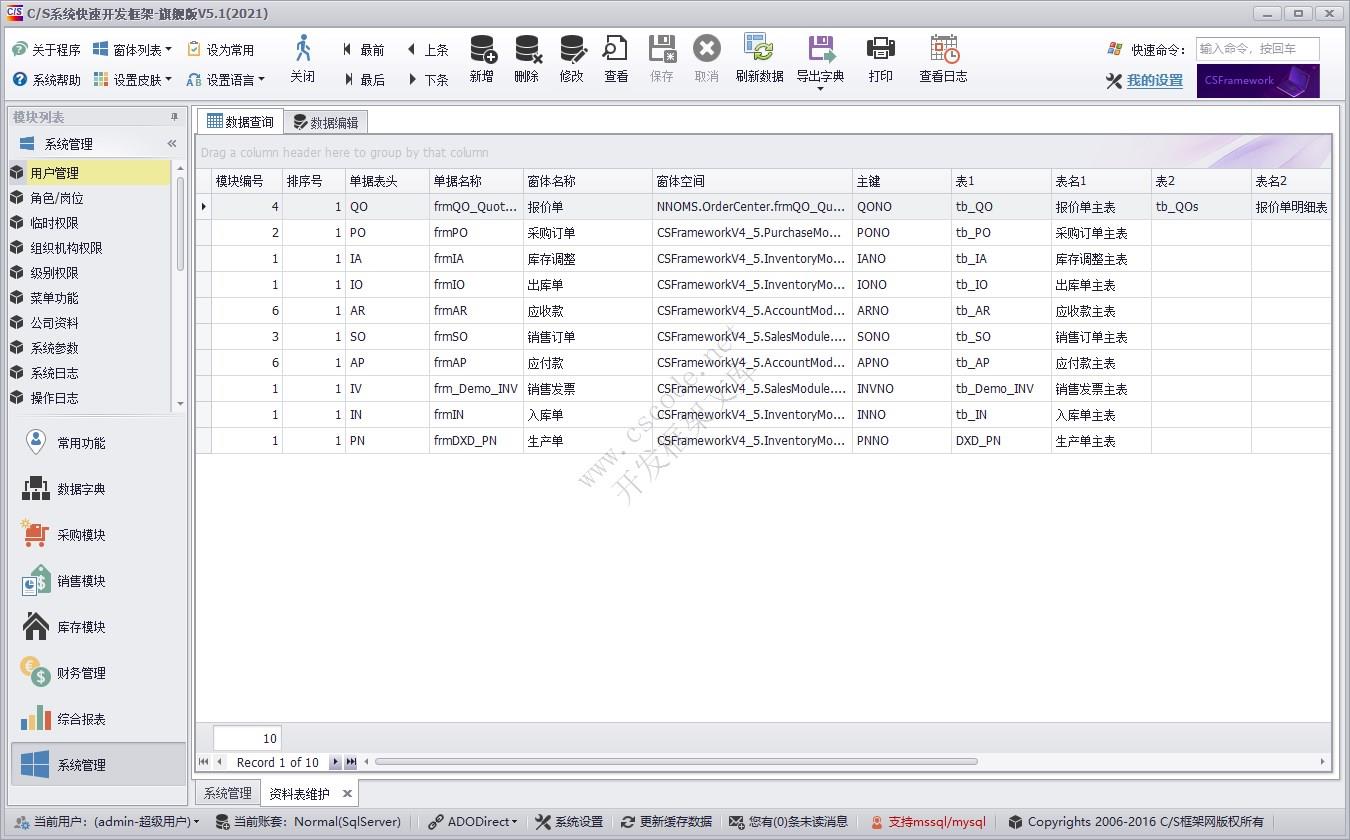Switch to the 数据编辑 tab
The width and height of the screenshot is (1350, 840).
coord(326,122)
